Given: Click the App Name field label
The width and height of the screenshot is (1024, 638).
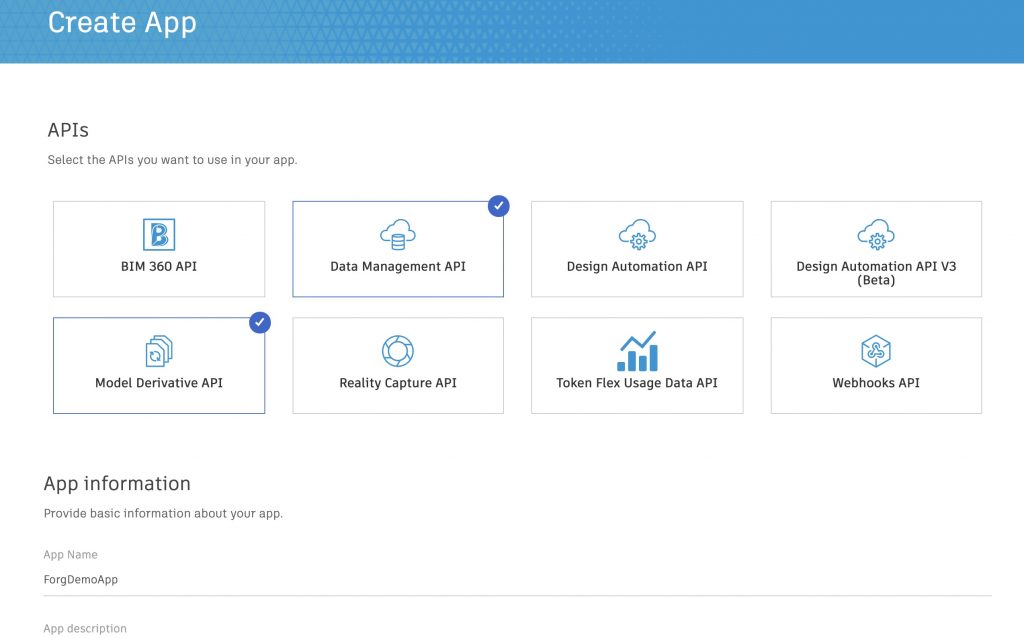Looking at the screenshot, I should pyautogui.click(x=71, y=555).
